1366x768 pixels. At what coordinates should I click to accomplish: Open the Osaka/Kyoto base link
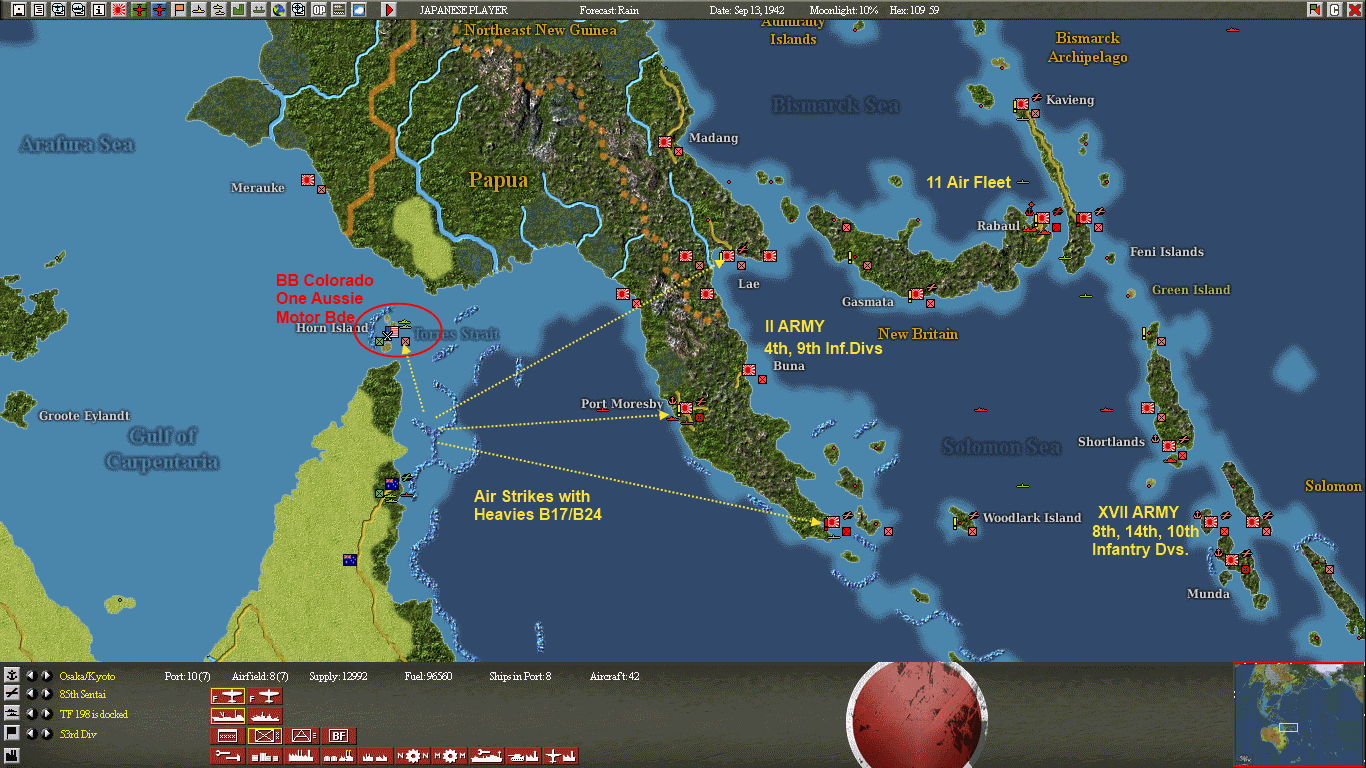[x=87, y=676]
